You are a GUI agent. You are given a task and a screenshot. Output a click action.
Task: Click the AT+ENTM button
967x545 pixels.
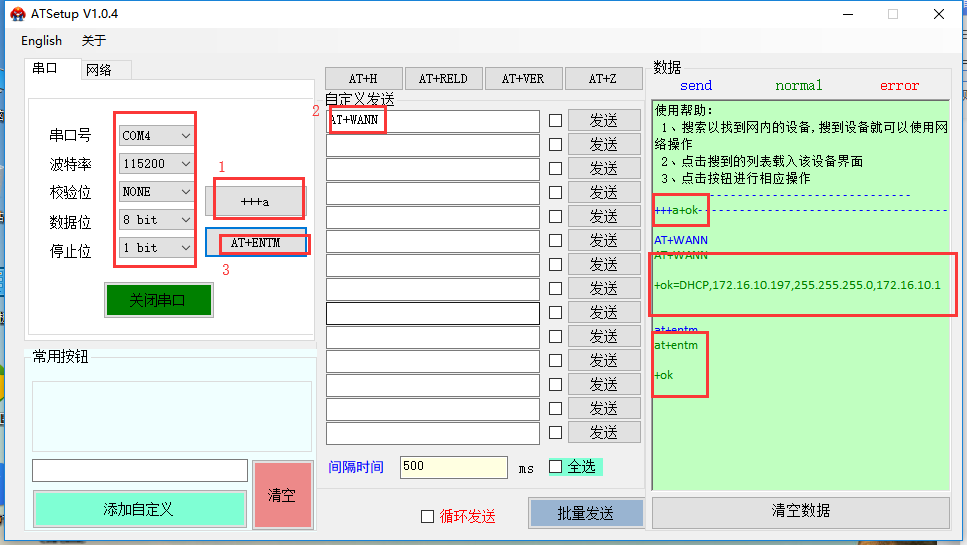pos(256,243)
